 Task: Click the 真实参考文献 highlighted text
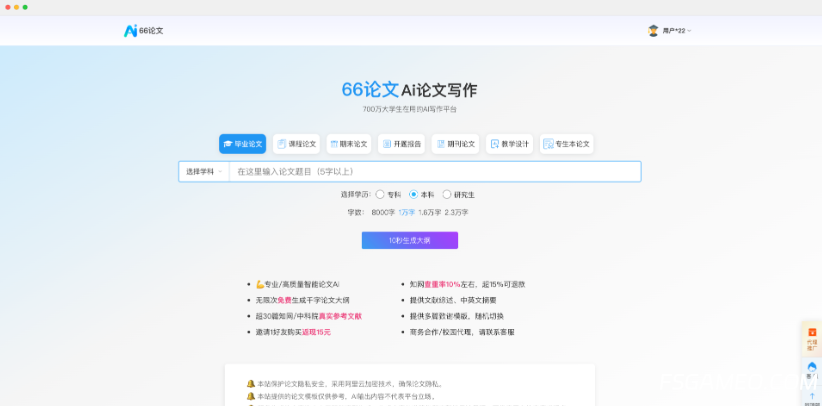click(340, 316)
